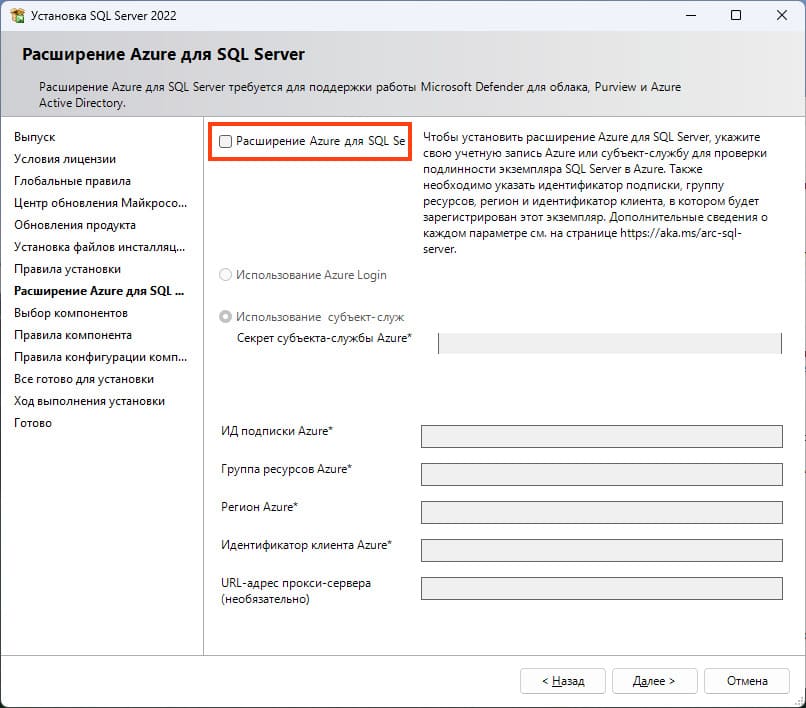806x708 pixels.
Task: Click the Azure subscription ID field
Action: 601,437
